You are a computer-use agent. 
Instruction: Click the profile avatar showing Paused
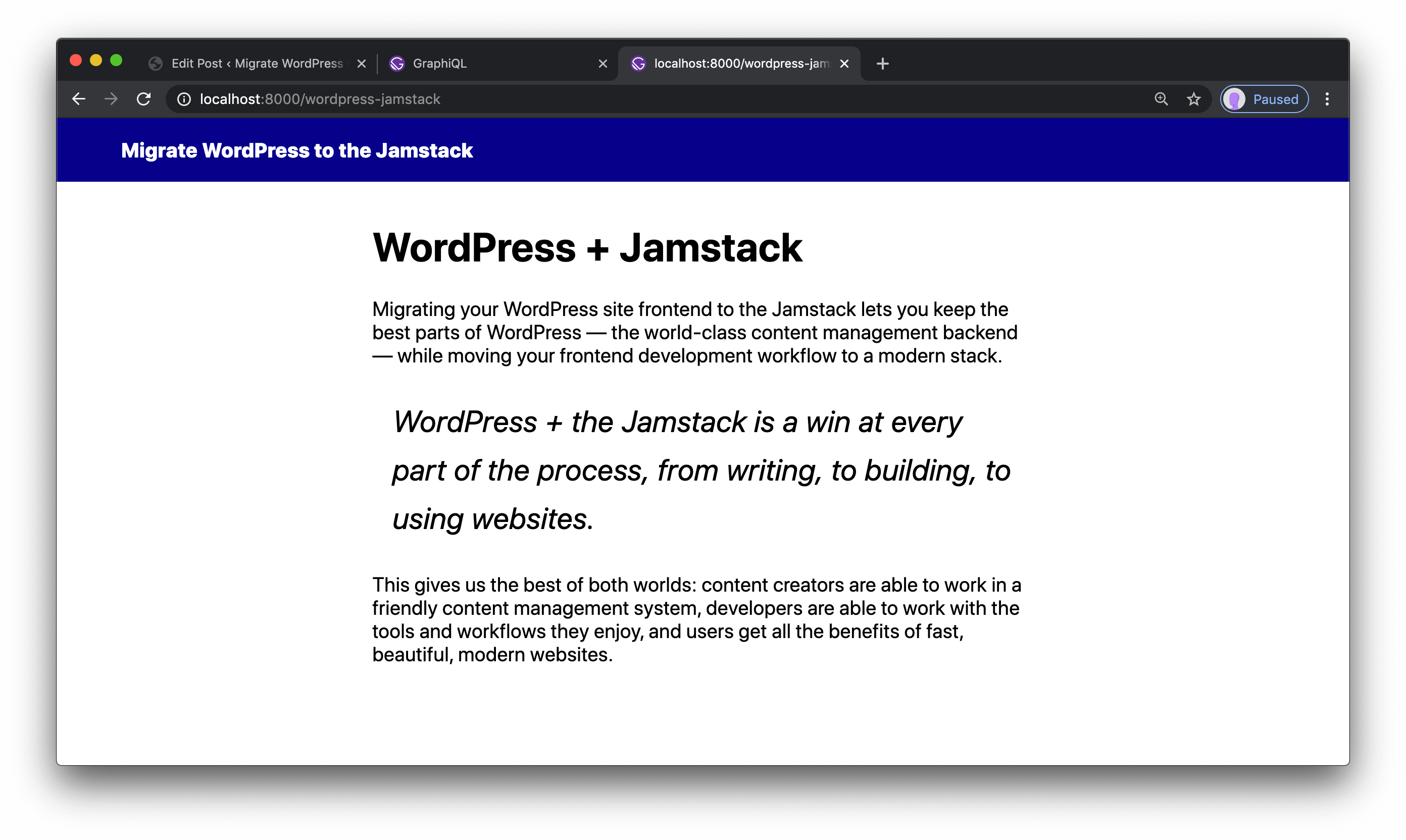[x=1235, y=98]
